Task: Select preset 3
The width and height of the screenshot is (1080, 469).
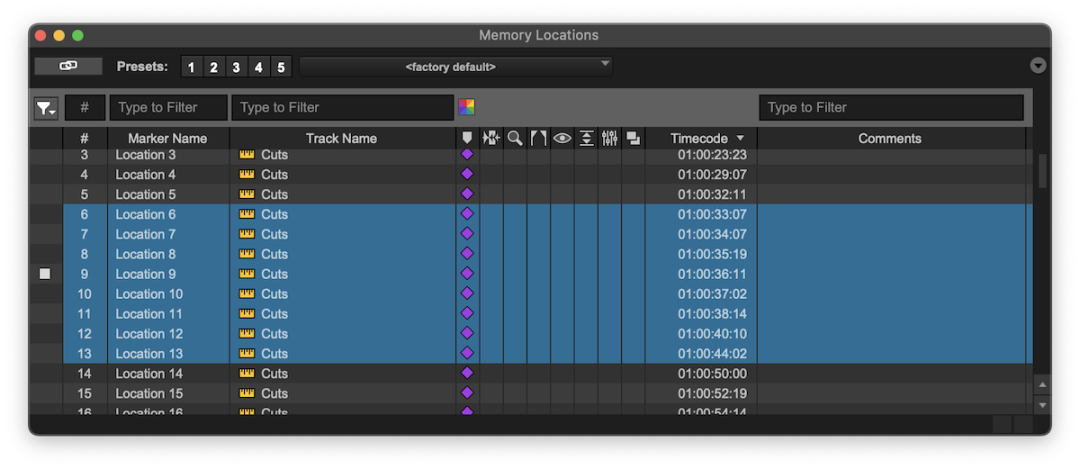Action: [236, 67]
